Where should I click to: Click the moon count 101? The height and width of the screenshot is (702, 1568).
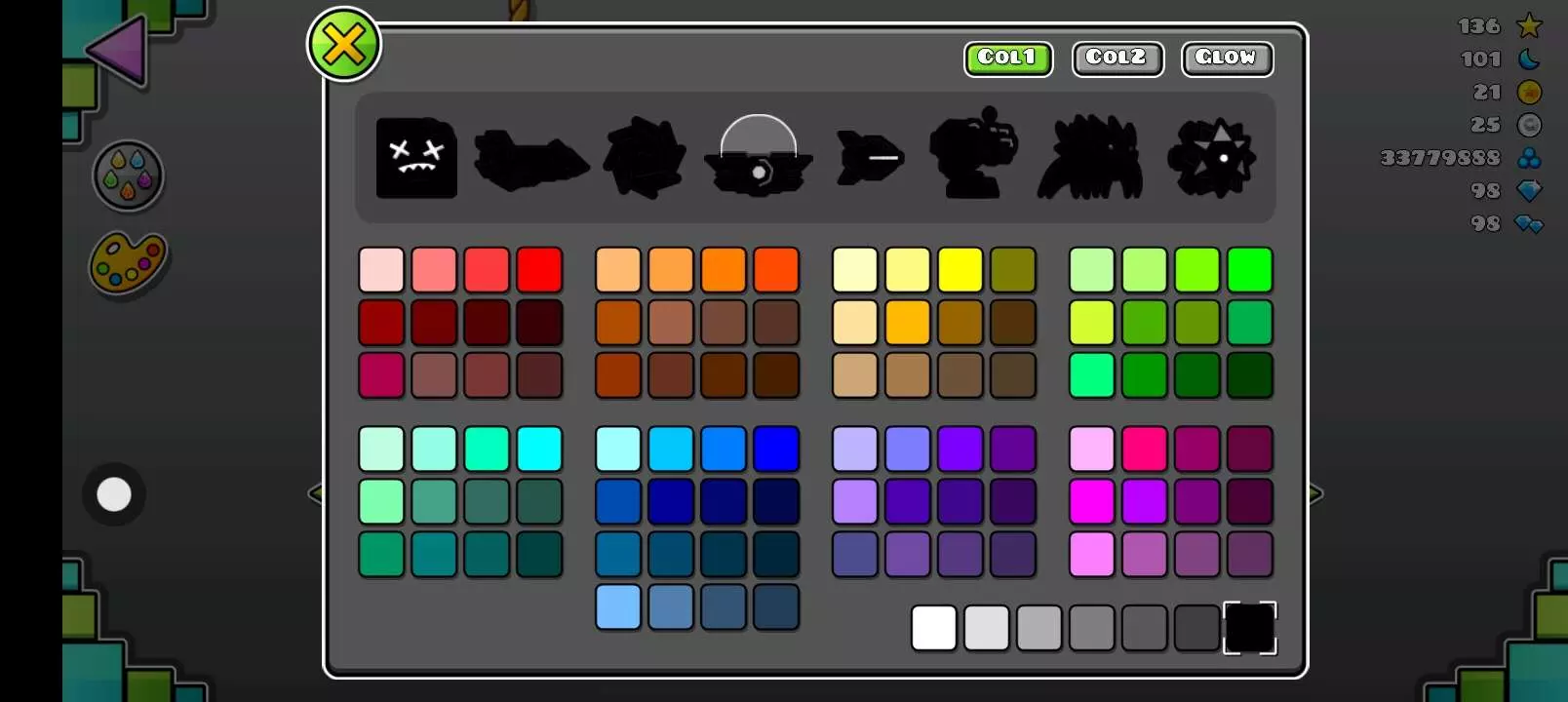click(1481, 59)
